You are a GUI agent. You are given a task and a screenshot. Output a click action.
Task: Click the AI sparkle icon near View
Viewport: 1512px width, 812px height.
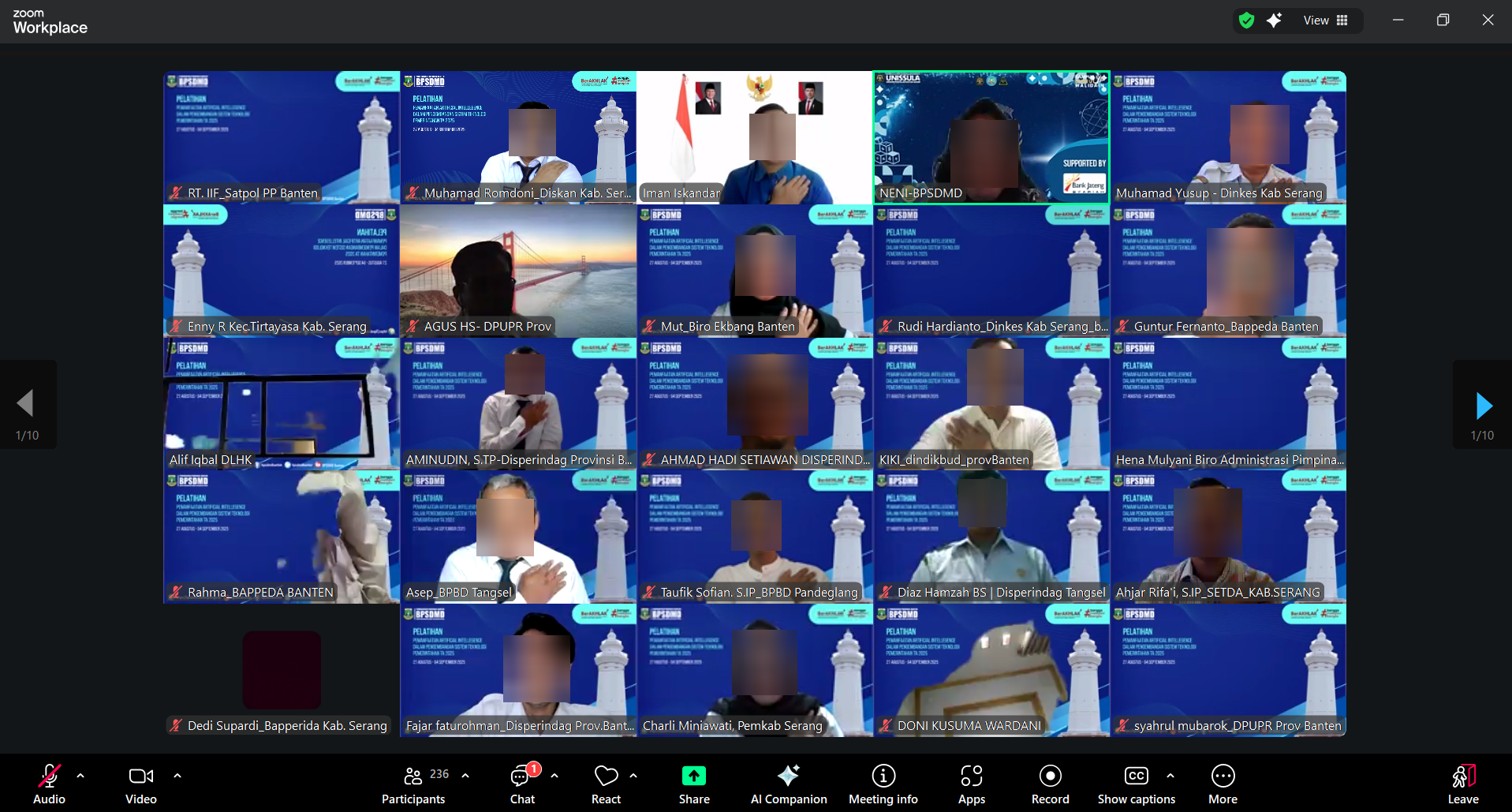pyautogui.click(x=1274, y=21)
